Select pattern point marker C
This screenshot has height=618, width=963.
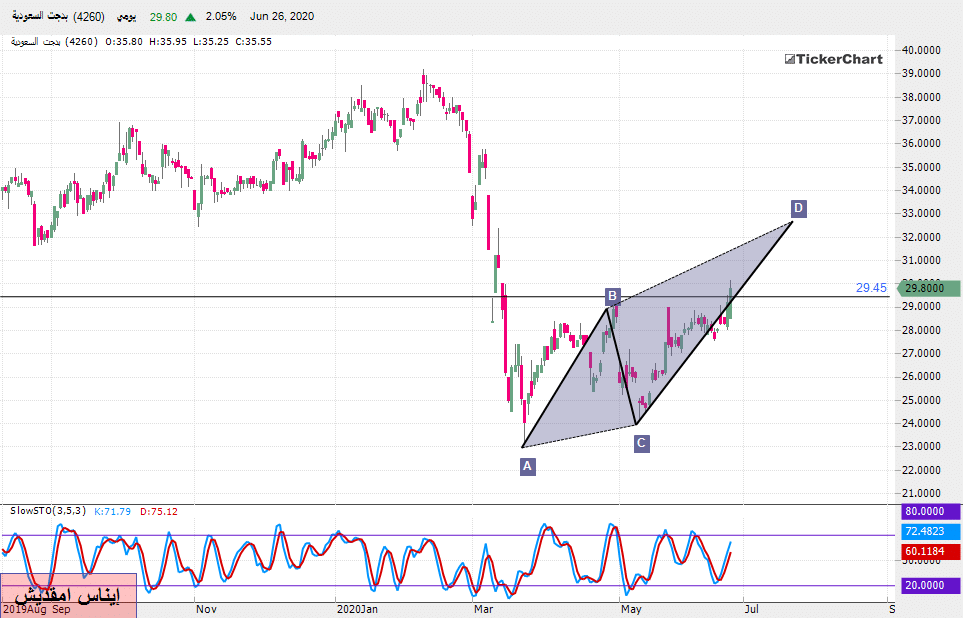[x=641, y=443]
